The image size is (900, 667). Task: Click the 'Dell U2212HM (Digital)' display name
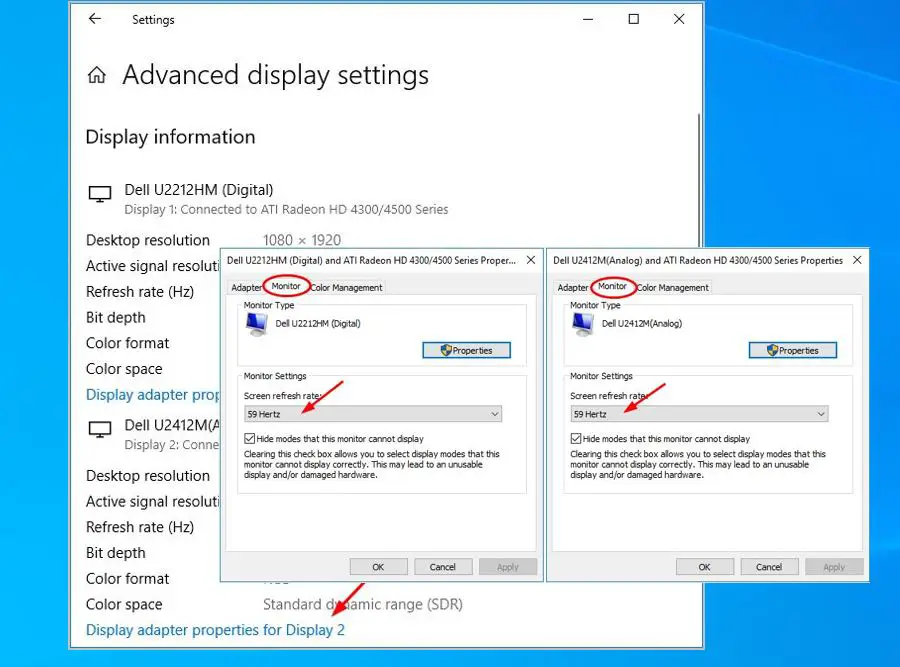pyautogui.click(x=199, y=190)
